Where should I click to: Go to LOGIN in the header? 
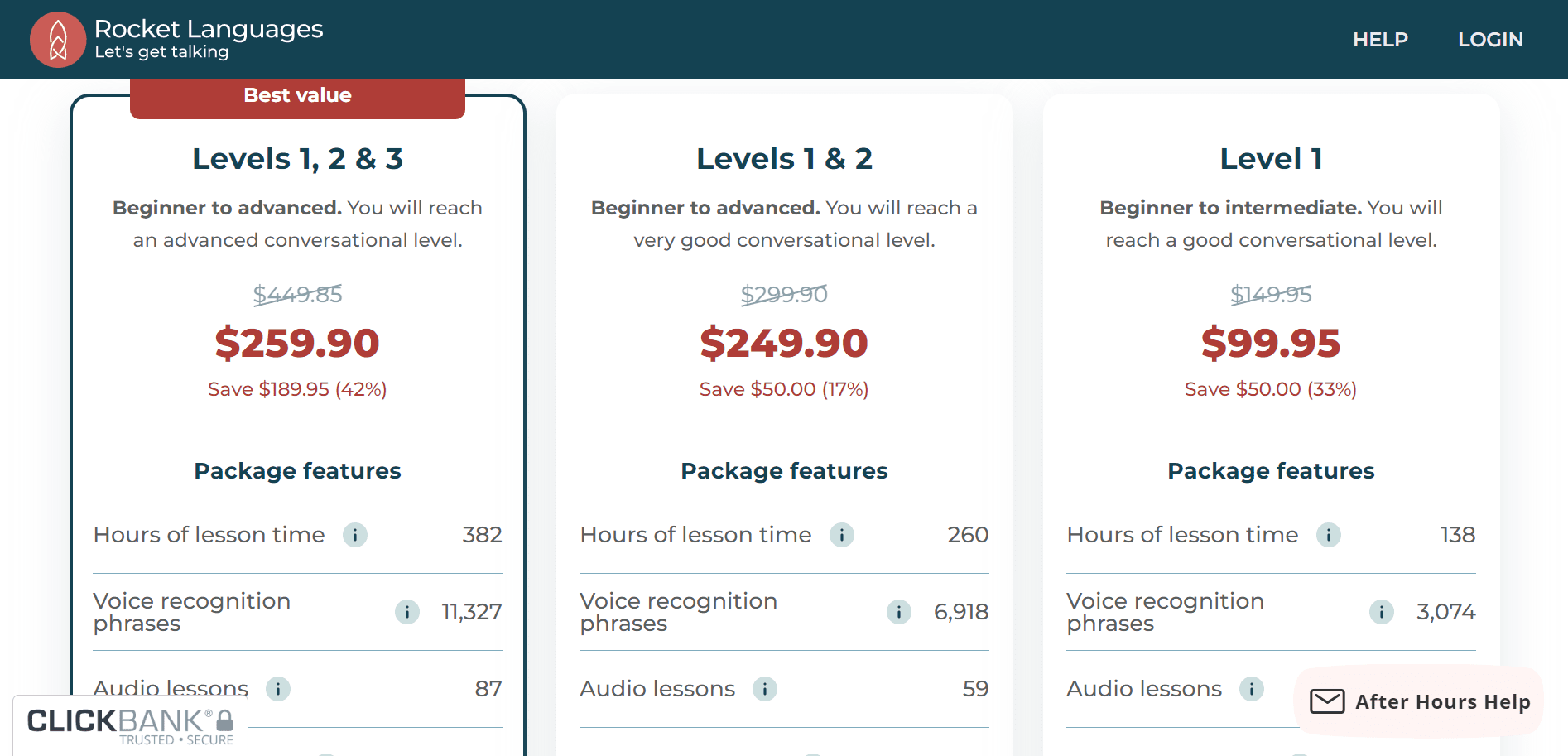[1490, 40]
